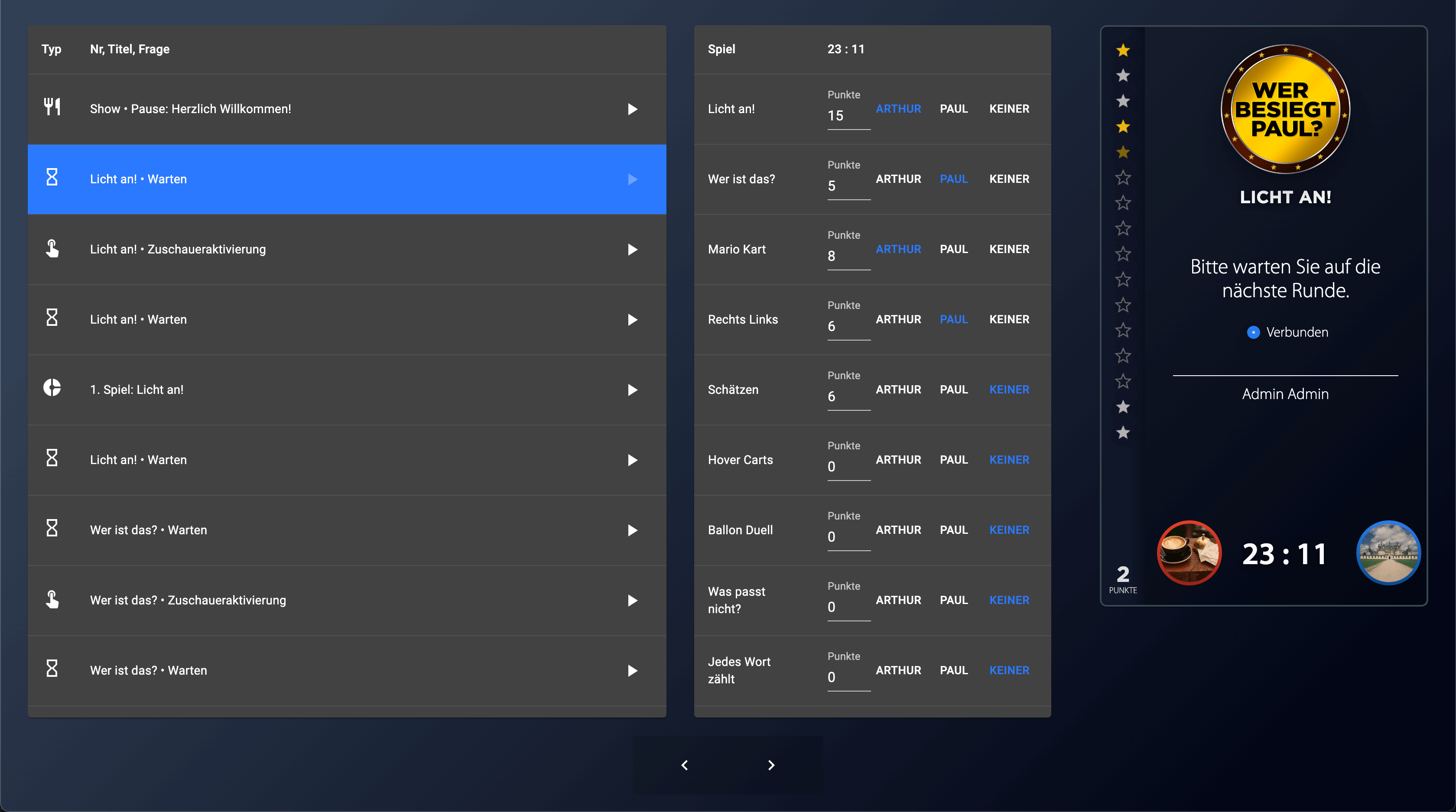Click the play arrow for 1. Spiel: Licht an!

(632, 390)
